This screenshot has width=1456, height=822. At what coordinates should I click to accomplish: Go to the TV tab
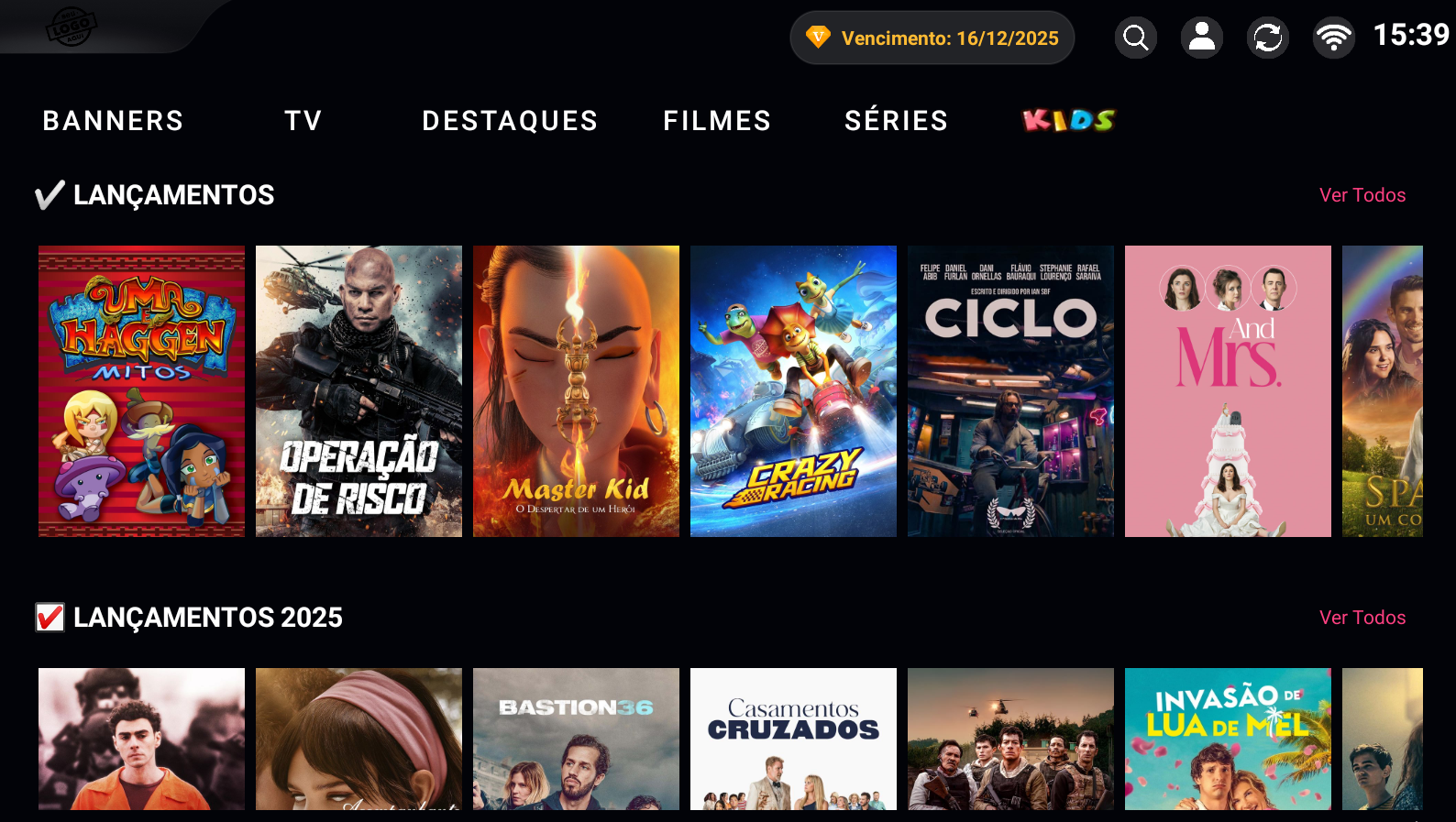point(303,121)
